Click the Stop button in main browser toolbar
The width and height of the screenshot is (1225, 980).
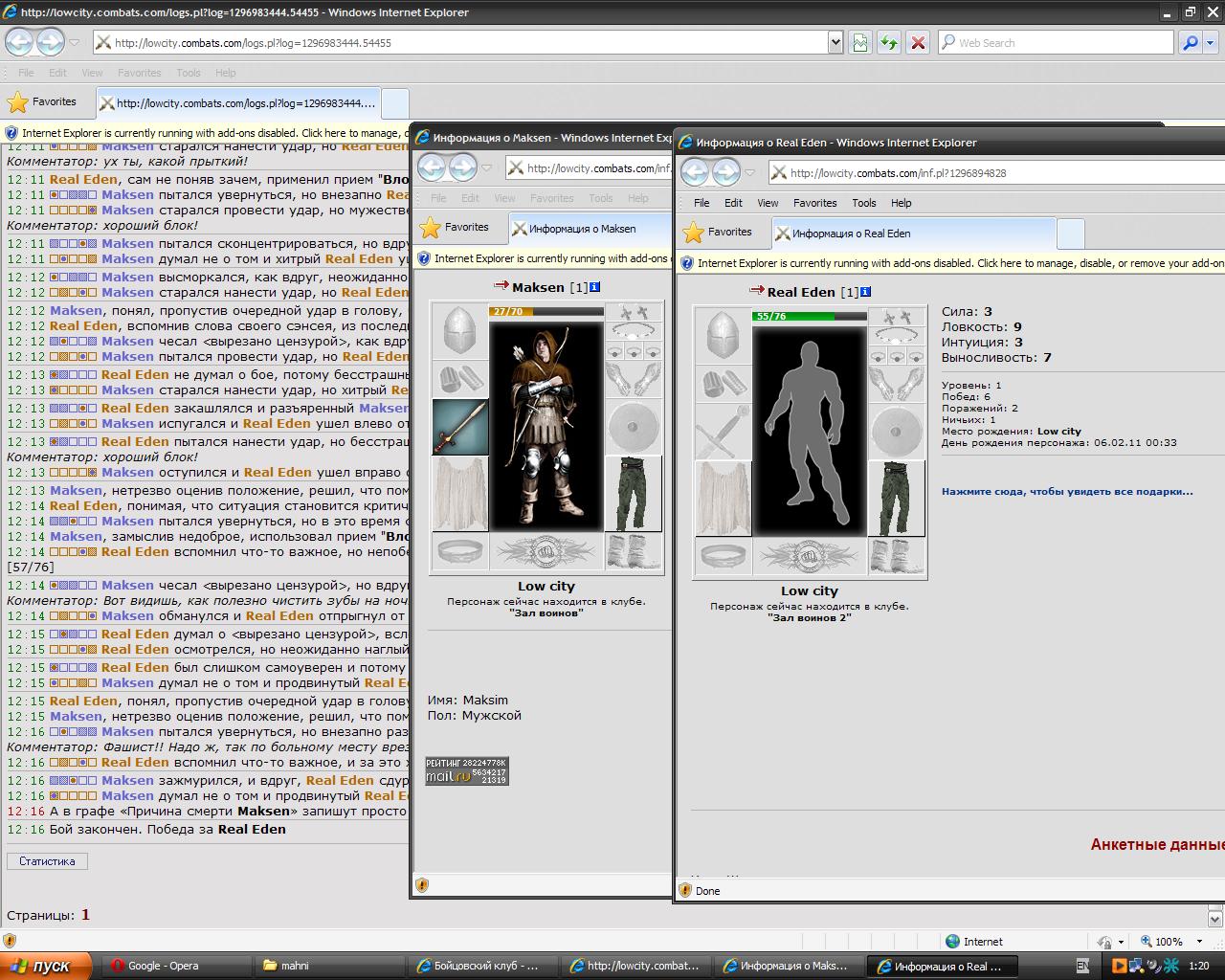pyautogui.click(x=918, y=42)
